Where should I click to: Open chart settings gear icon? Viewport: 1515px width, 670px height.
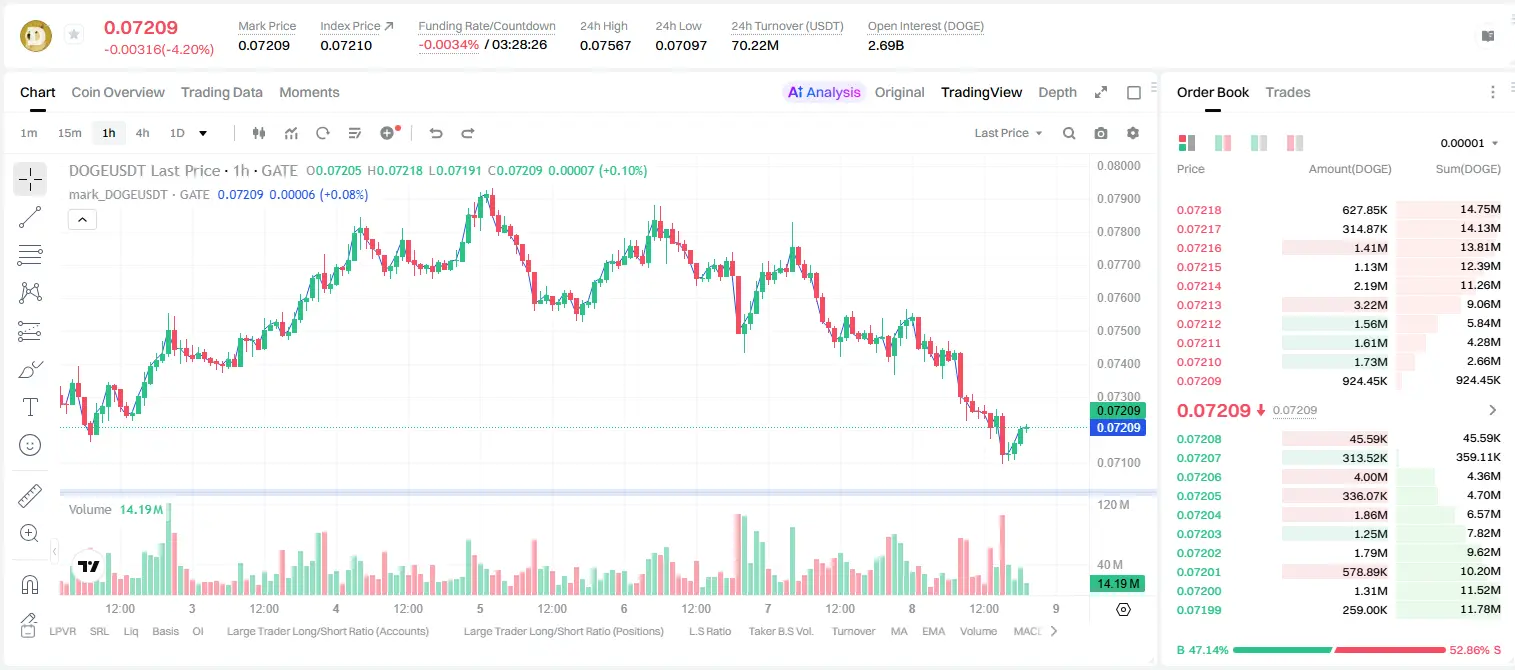[x=1133, y=133]
